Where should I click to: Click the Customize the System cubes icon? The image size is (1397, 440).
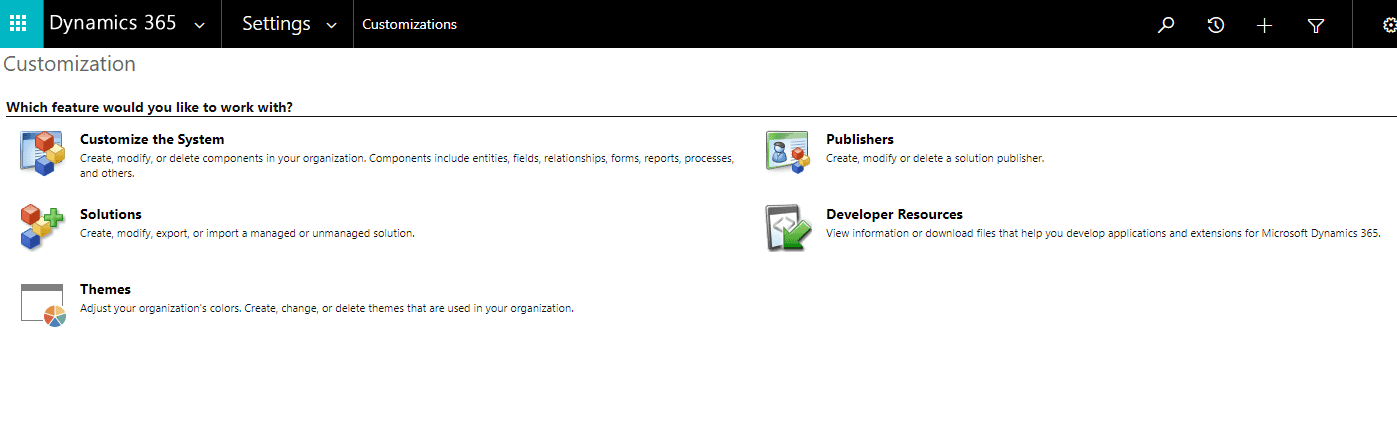pos(42,154)
